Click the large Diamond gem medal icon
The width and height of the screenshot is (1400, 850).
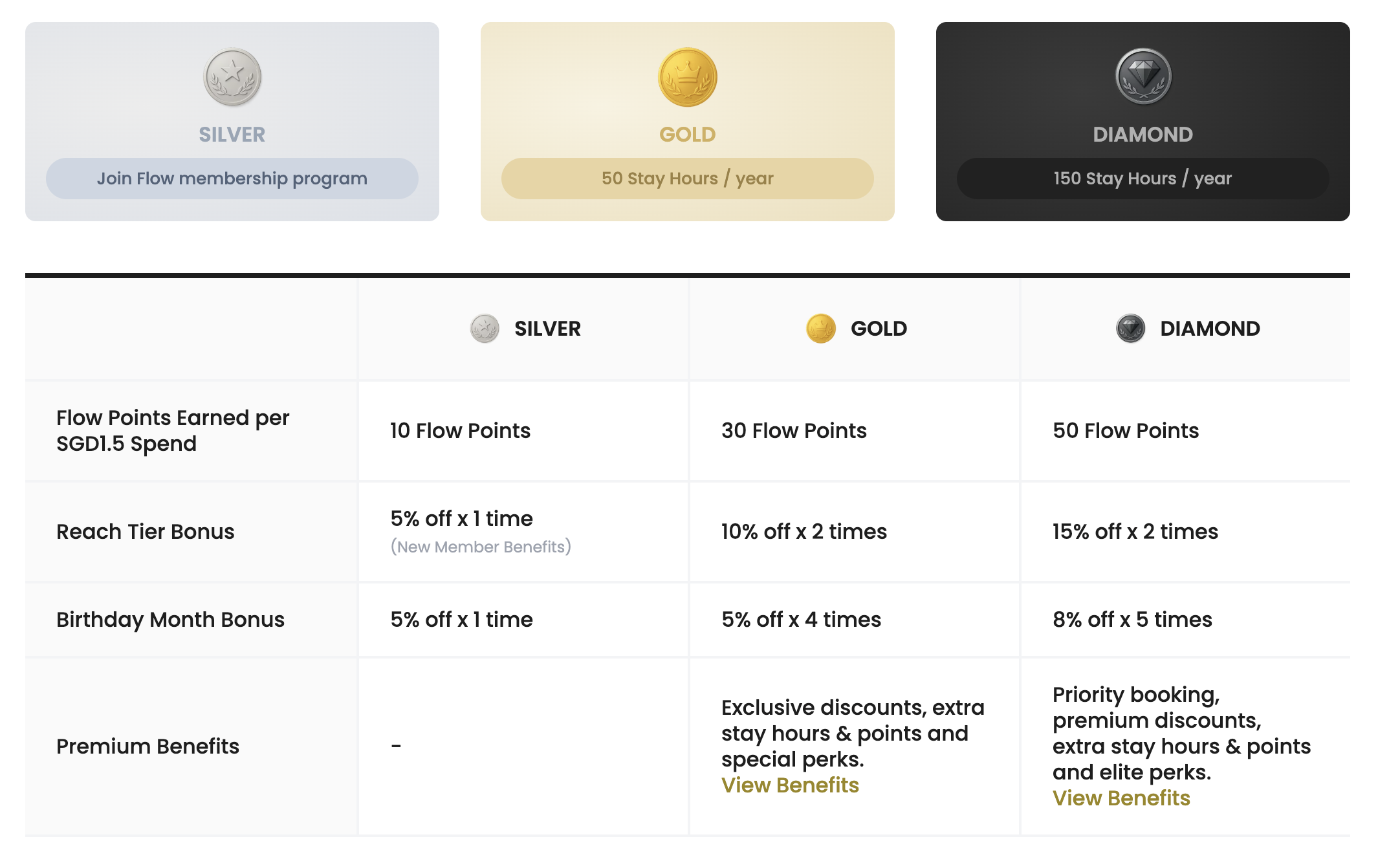(1143, 77)
